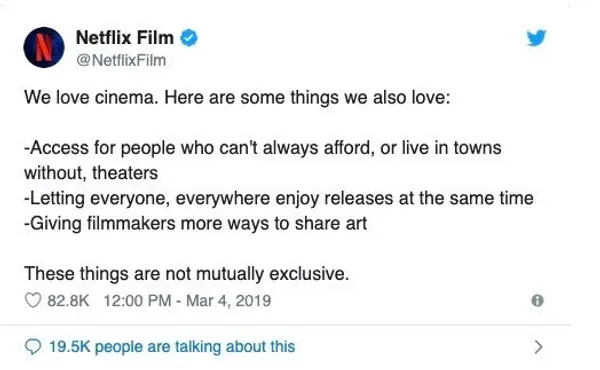Screen dimensions: 600x370
Task: Open the Netflix Film profile avatar
Action: click(44, 47)
